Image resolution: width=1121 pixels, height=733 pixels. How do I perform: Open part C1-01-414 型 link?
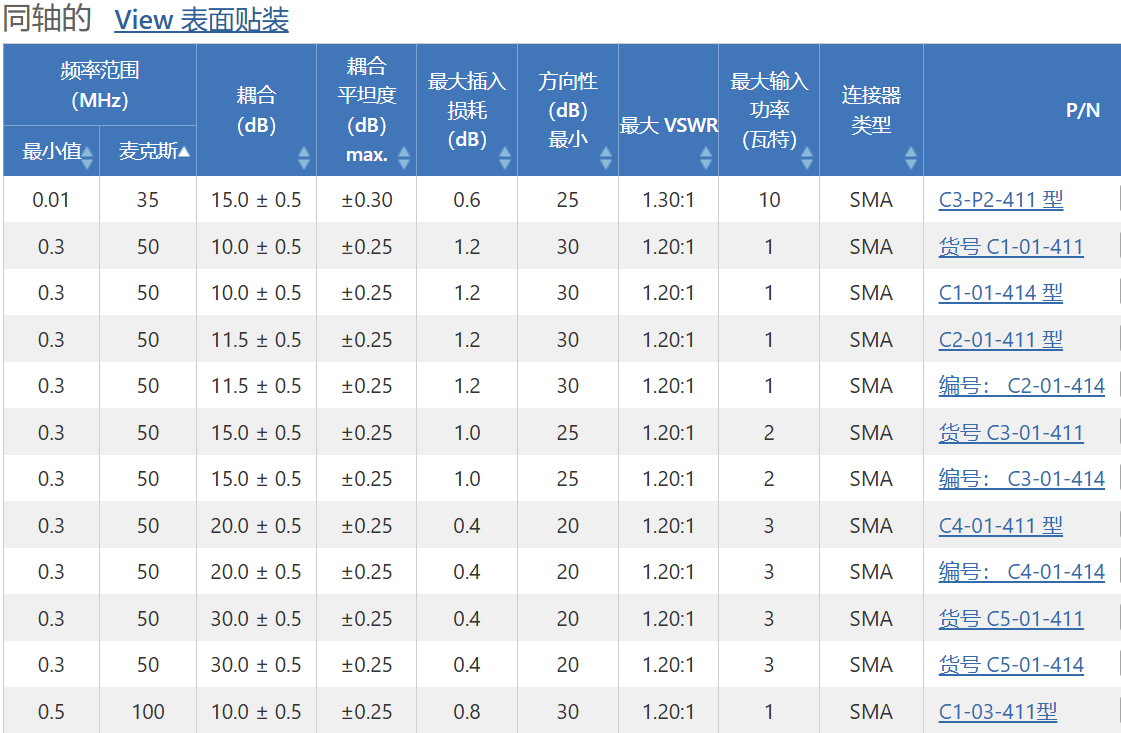coord(1000,292)
